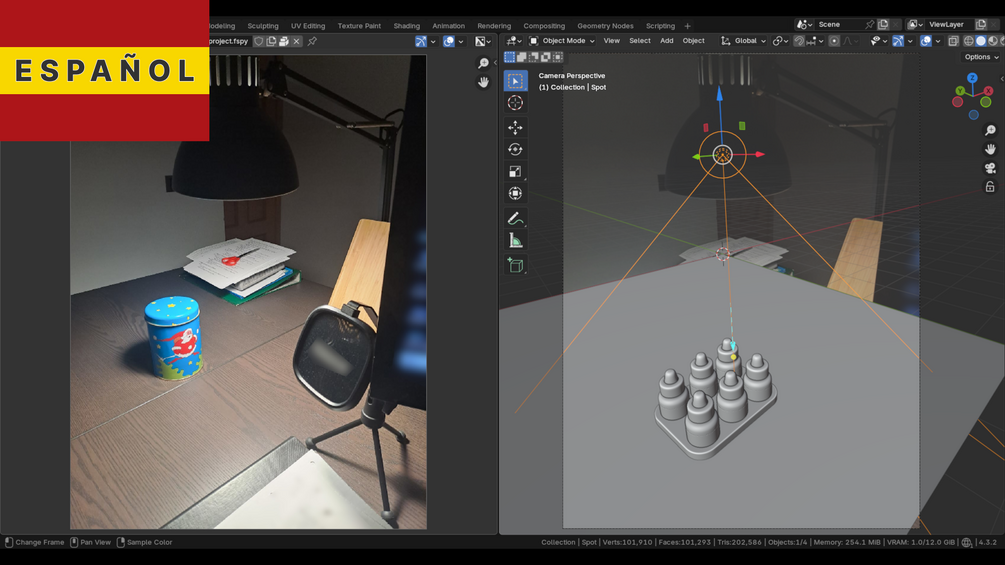
Task: Toggle overlays in 3D viewport header
Action: click(x=926, y=41)
